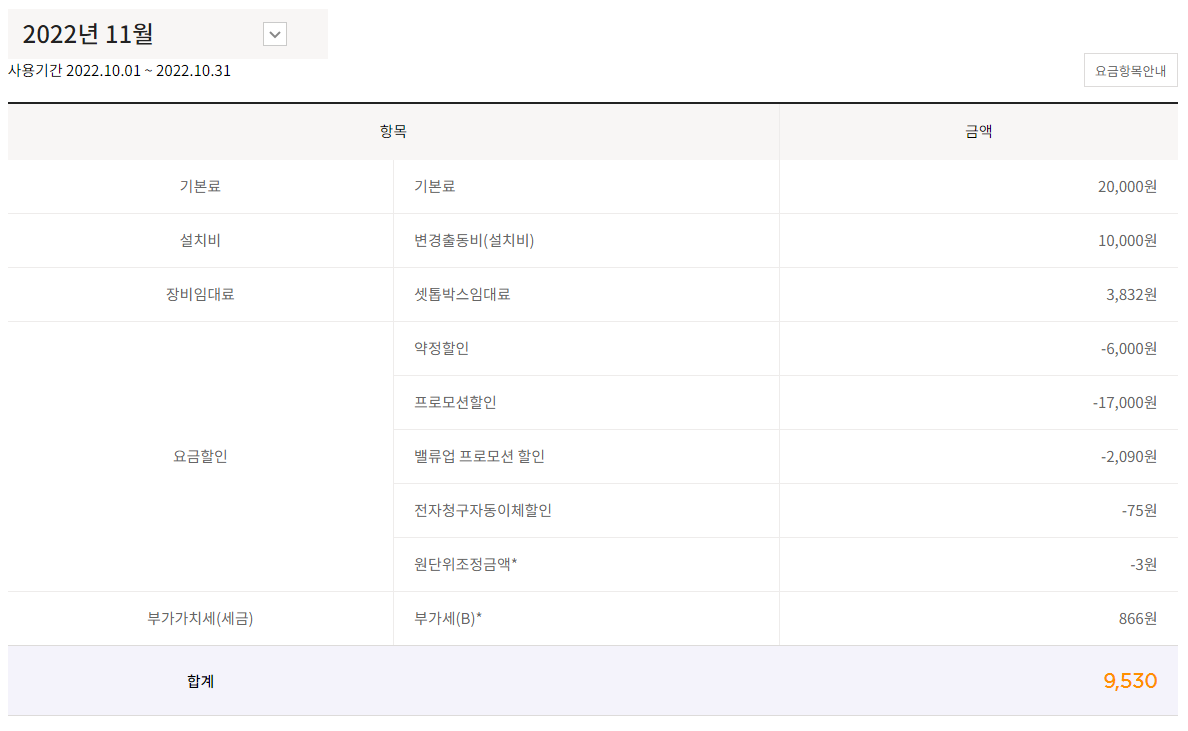Open the billing month dropdown arrow
The width and height of the screenshot is (1188, 731).
coord(275,34)
